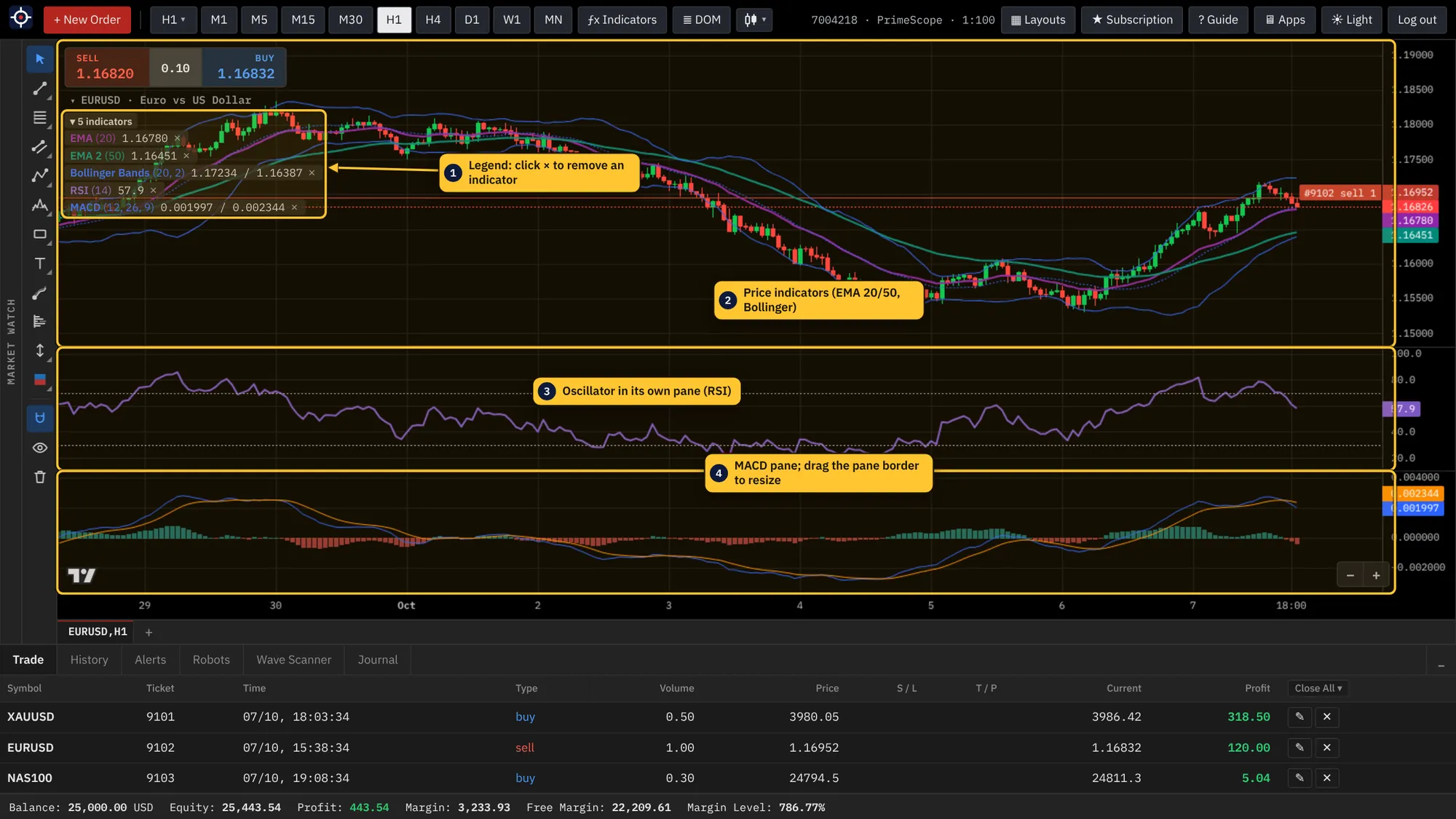The image size is (1456, 819).
Task: Collapse the 5 indicators legend
Action: point(102,122)
